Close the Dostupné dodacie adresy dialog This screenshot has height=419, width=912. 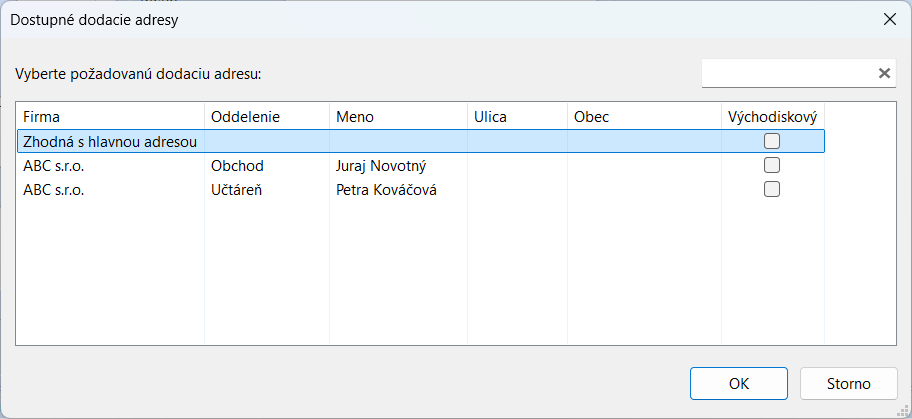[888, 19]
